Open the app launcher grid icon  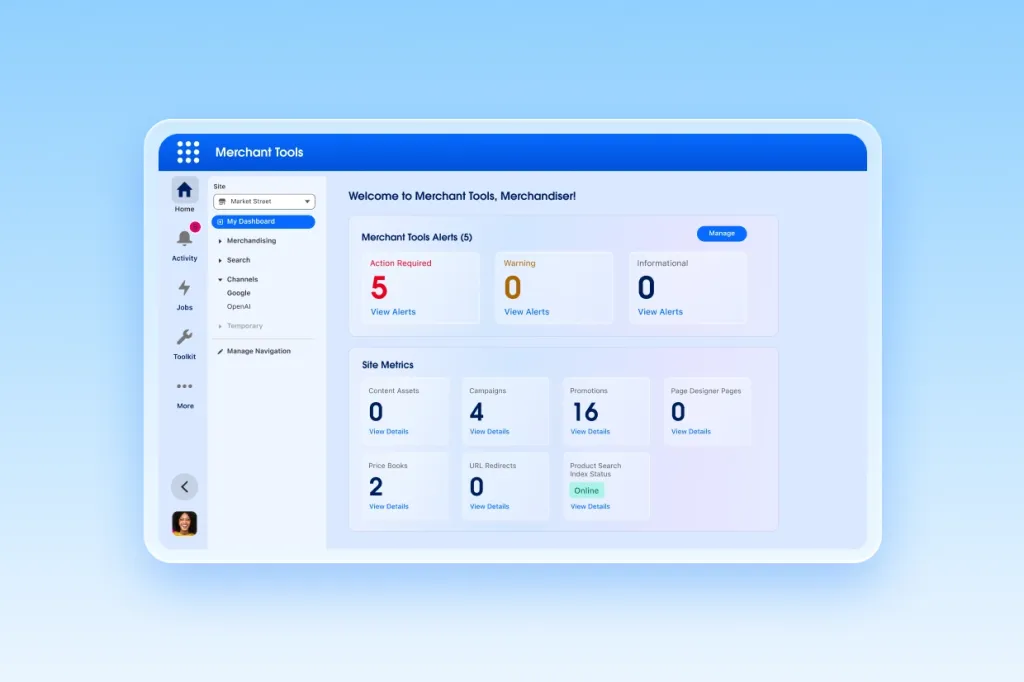point(188,152)
